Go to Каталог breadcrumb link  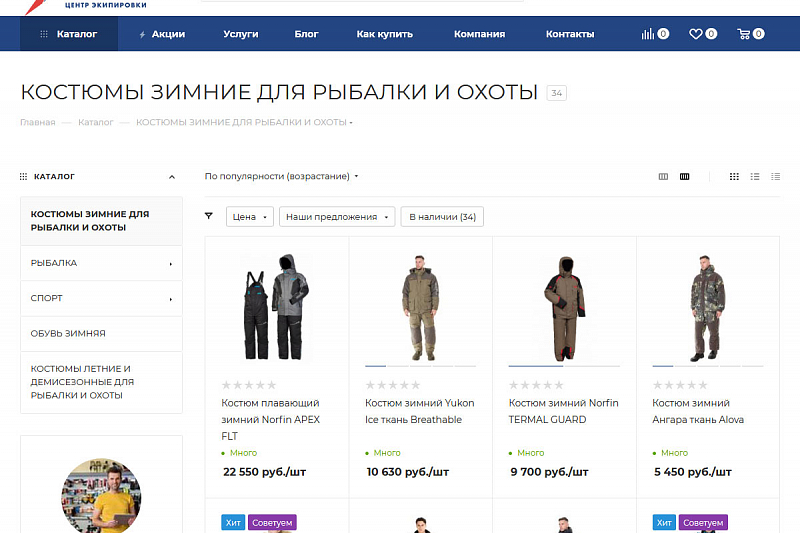95,122
